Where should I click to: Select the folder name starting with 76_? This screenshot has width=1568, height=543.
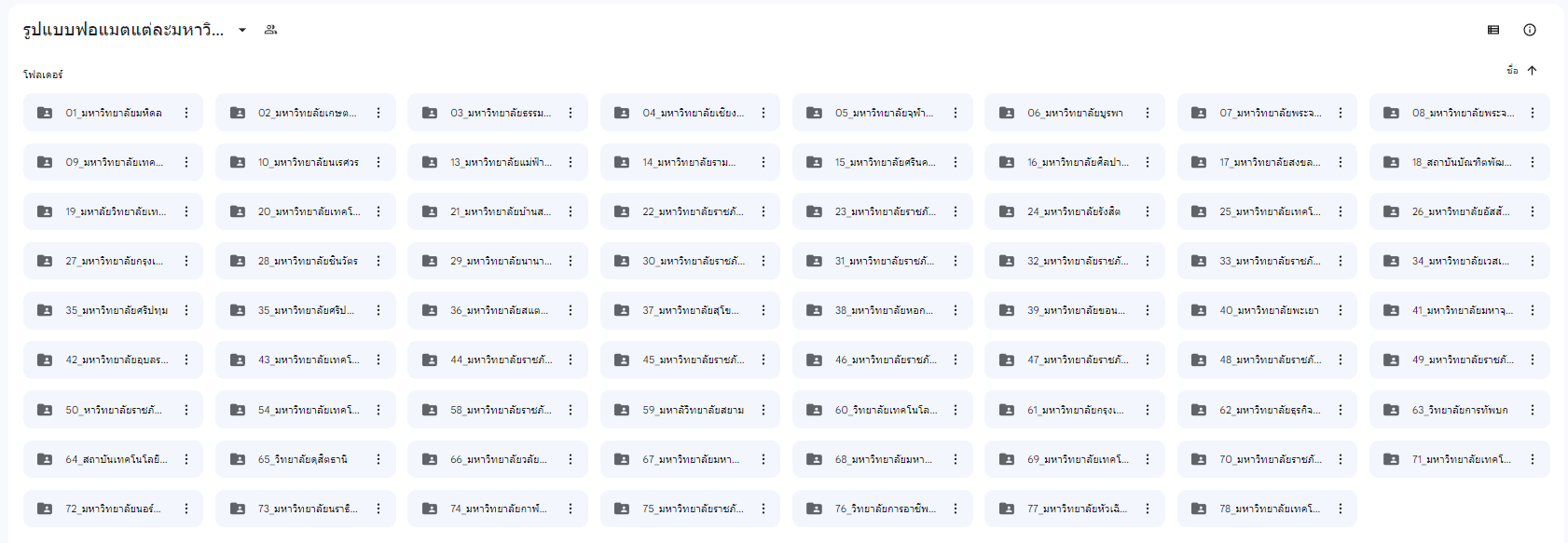click(886, 509)
